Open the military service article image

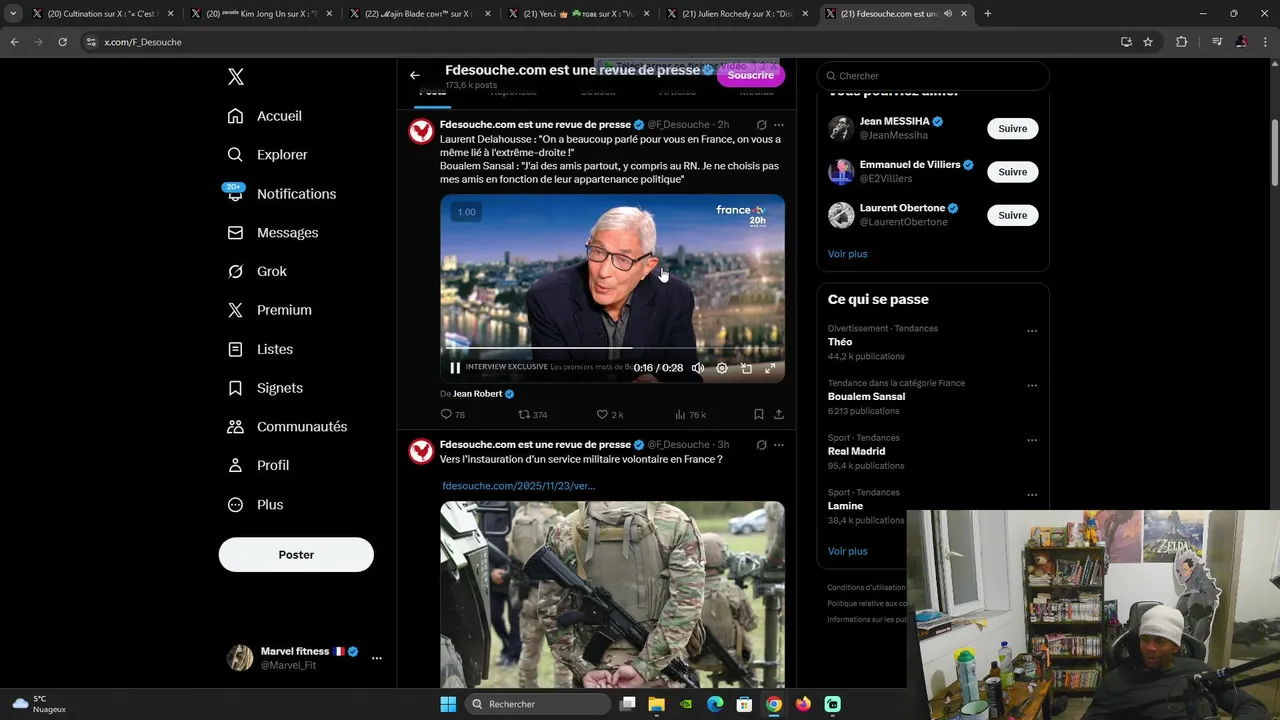[x=612, y=595]
